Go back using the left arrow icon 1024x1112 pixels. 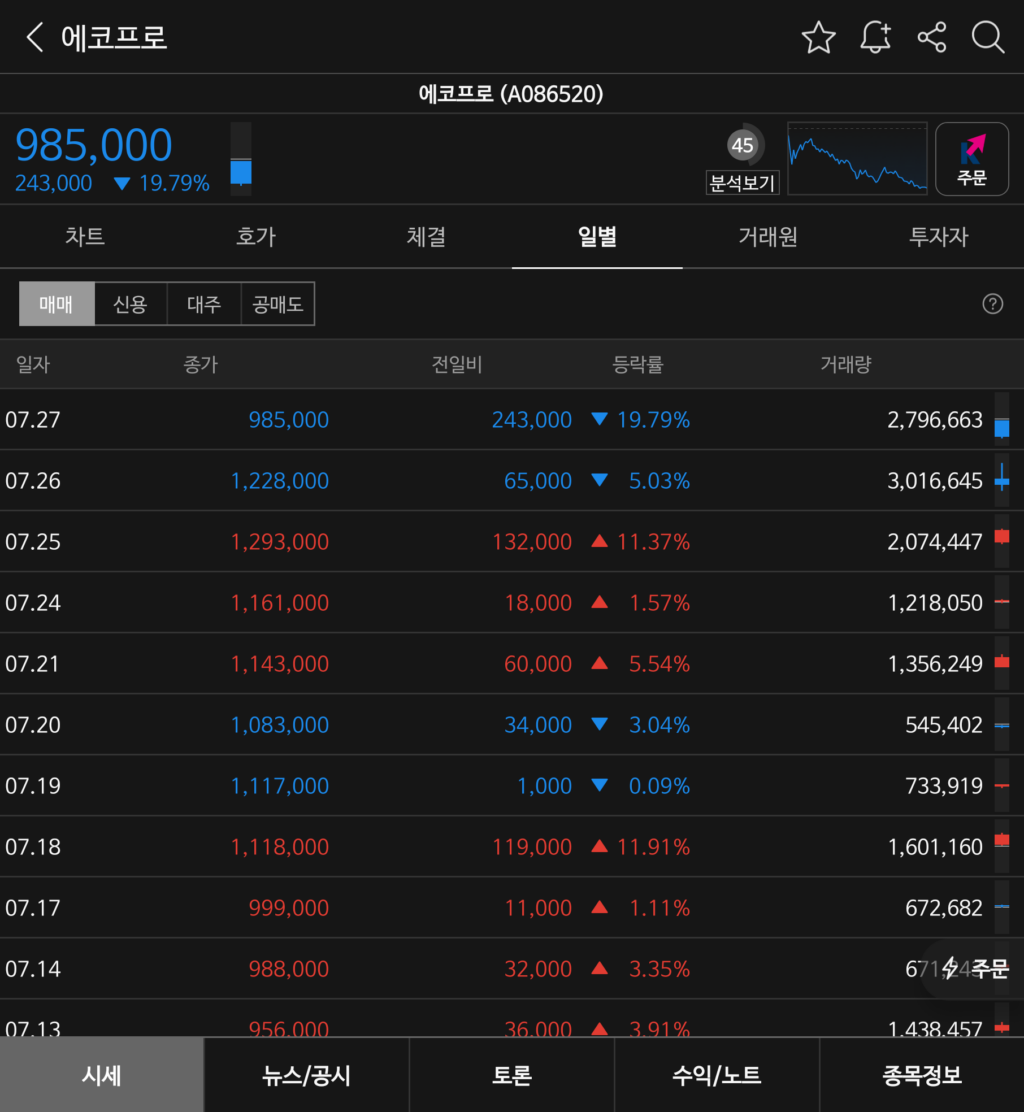35,37
